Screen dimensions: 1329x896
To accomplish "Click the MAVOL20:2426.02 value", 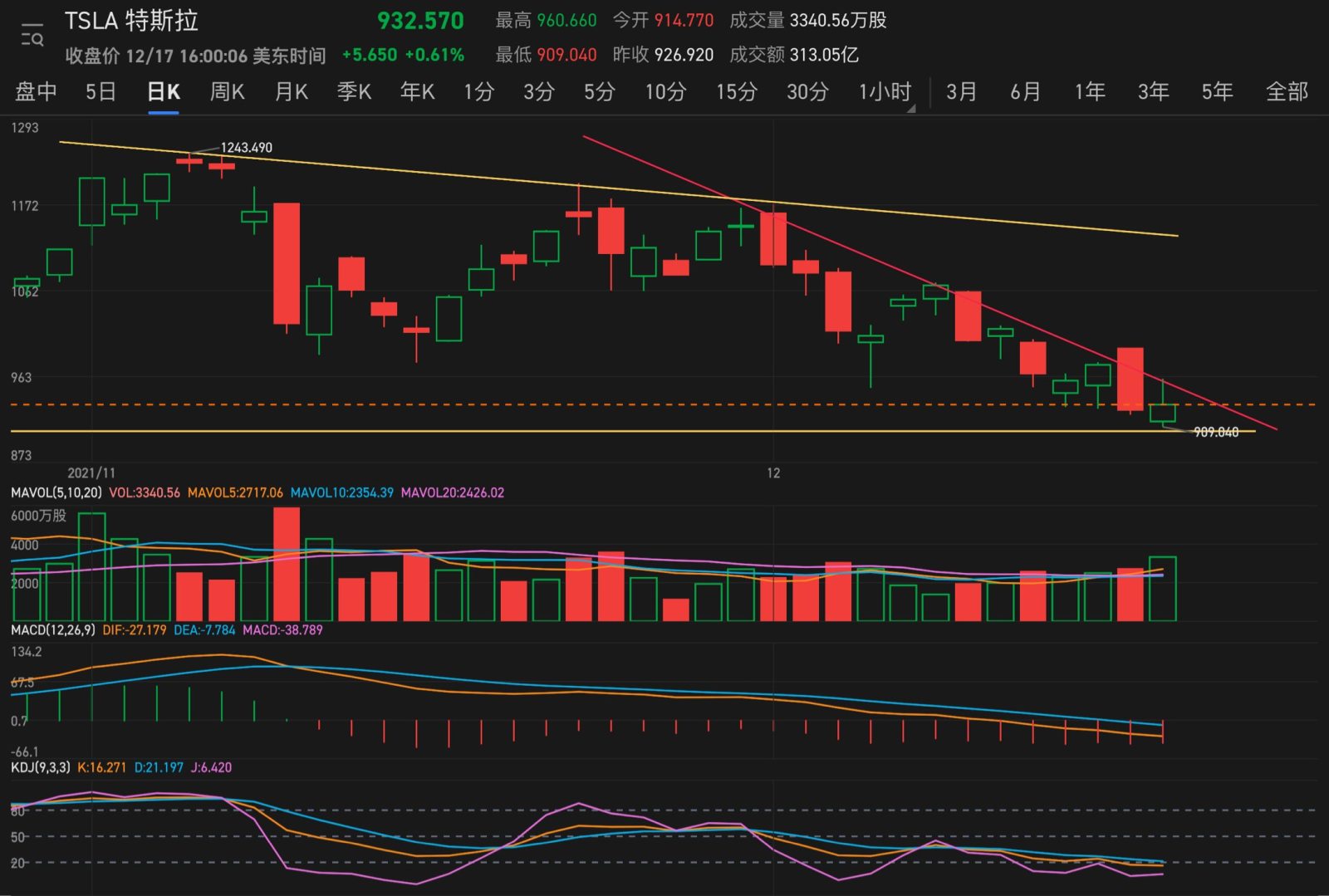I will [x=453, y=492].
